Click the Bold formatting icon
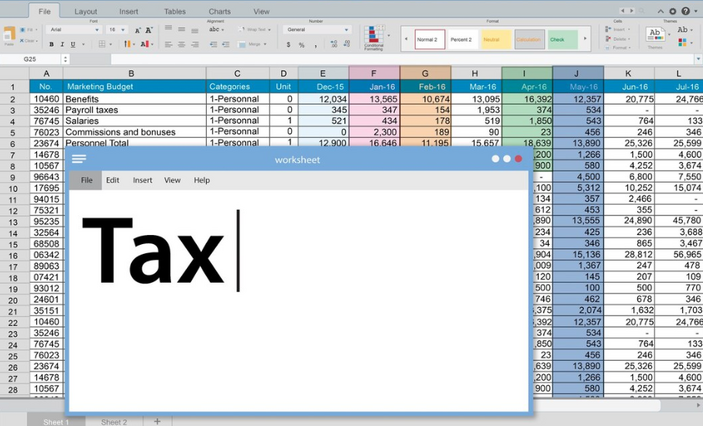 pos(53,45)
